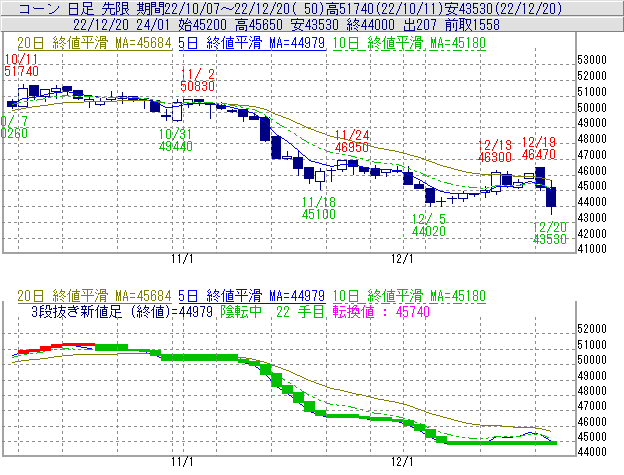
Task: Click the 前取1558 value in header
Action: point(472,25)
